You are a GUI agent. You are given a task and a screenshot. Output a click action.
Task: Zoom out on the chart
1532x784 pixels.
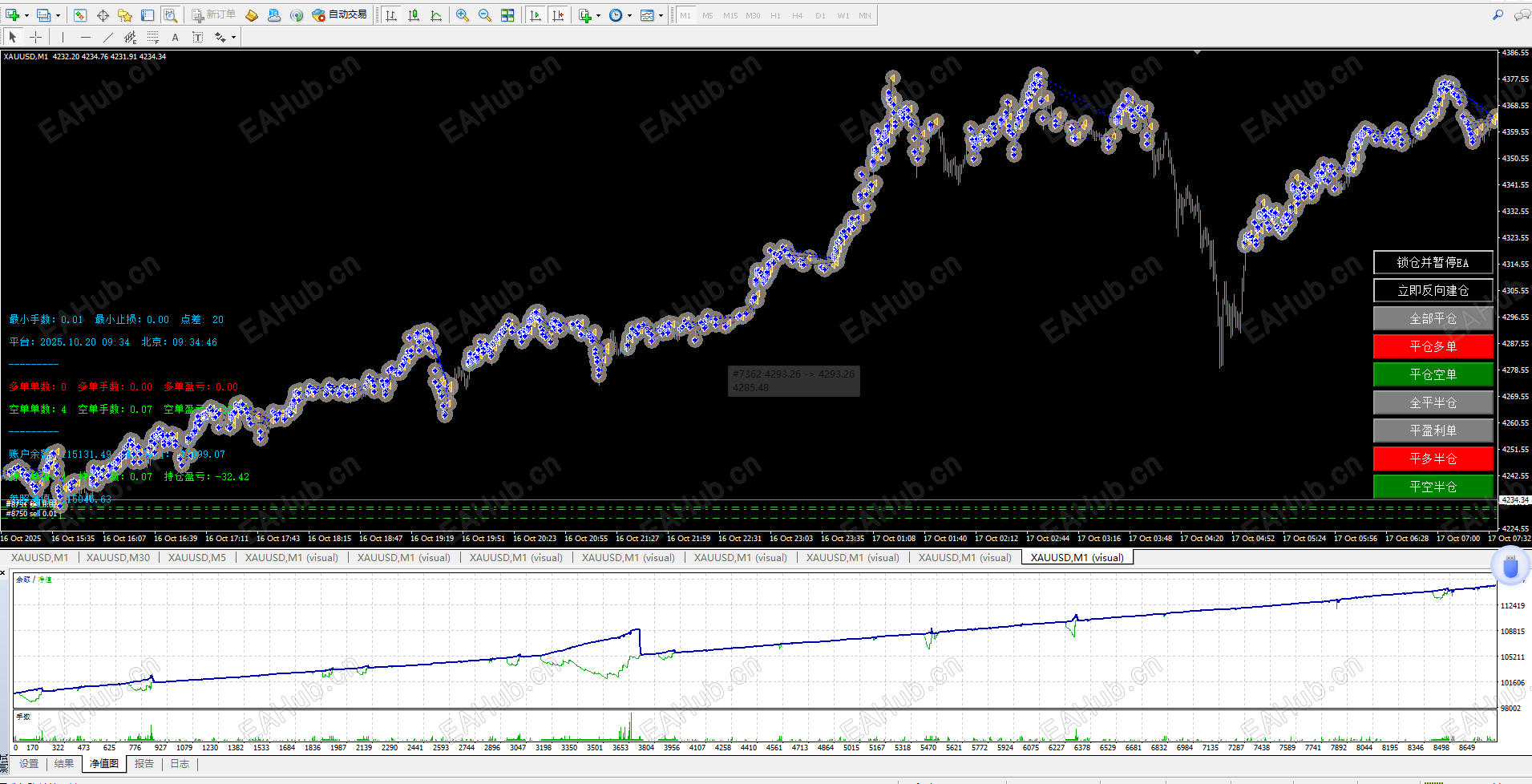[485, 15]
